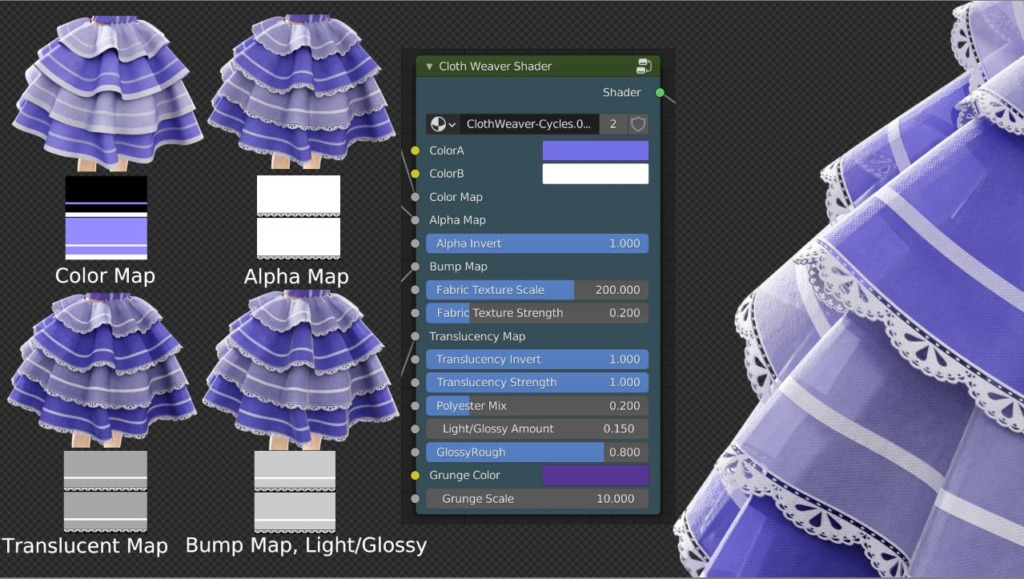Open the Grunge Color swatch
Viewport: 1024px width, 579px height.
[595, 476]
